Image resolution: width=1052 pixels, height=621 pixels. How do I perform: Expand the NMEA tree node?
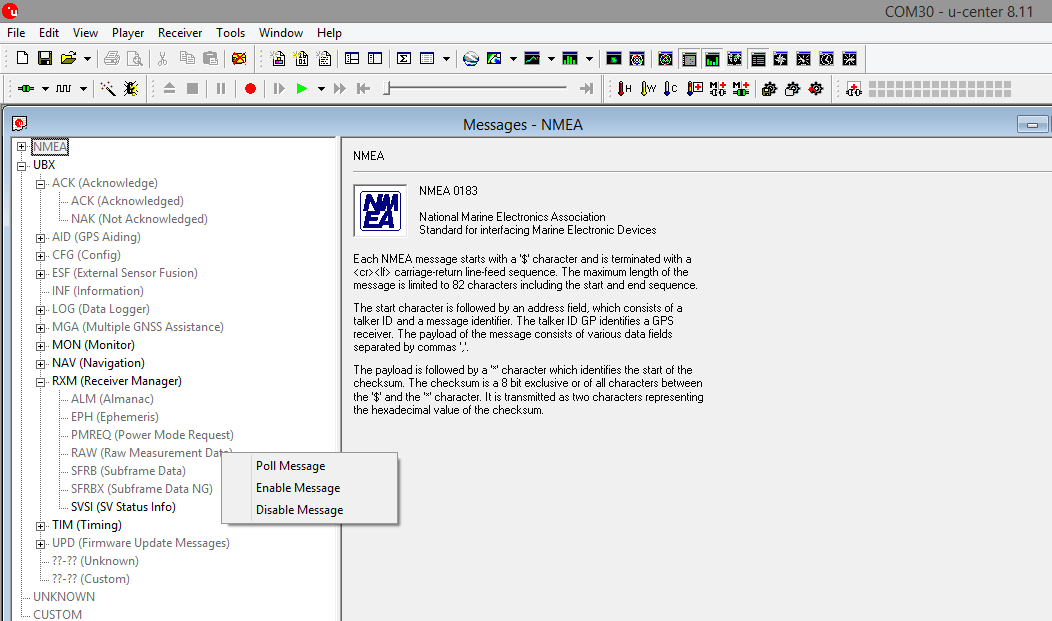click(x=22, y=147)
